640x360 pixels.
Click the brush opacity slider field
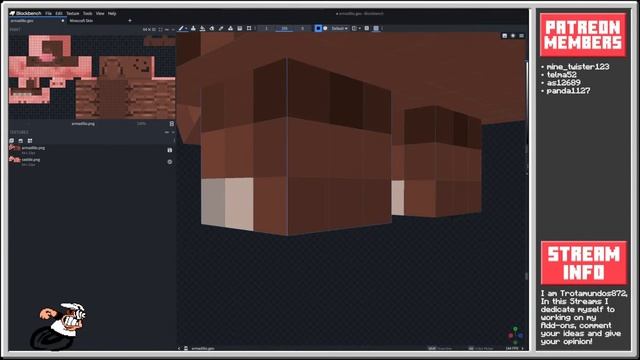click(x=284, y=28)
